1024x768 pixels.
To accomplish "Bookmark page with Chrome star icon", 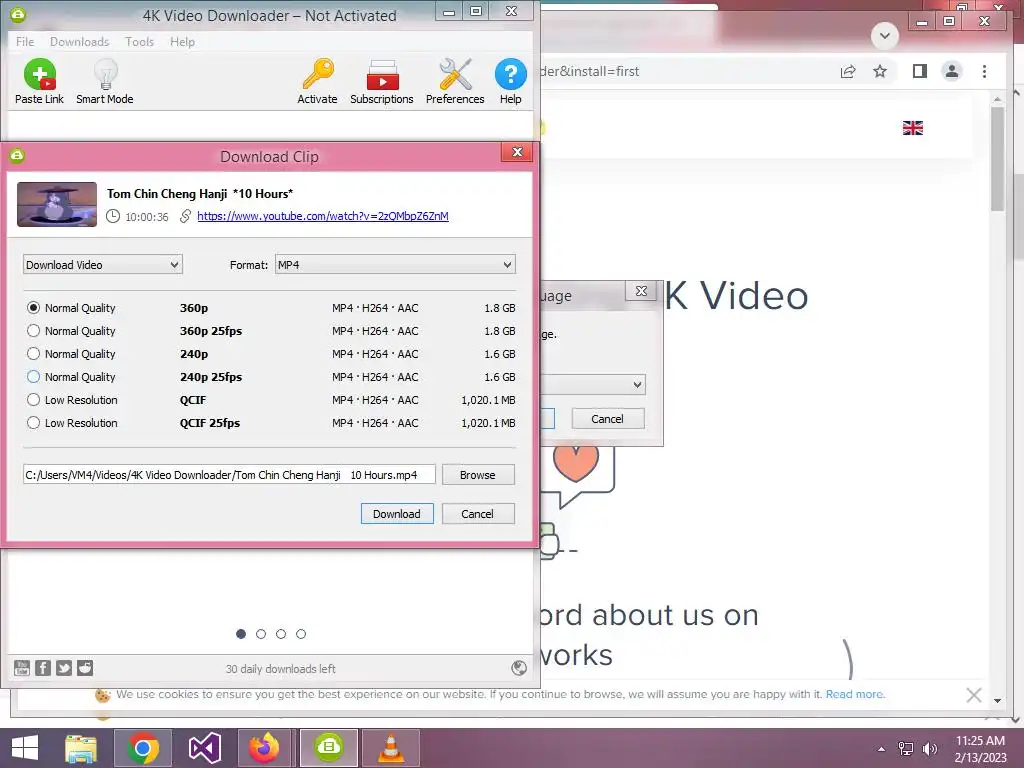I will (880, 71).
